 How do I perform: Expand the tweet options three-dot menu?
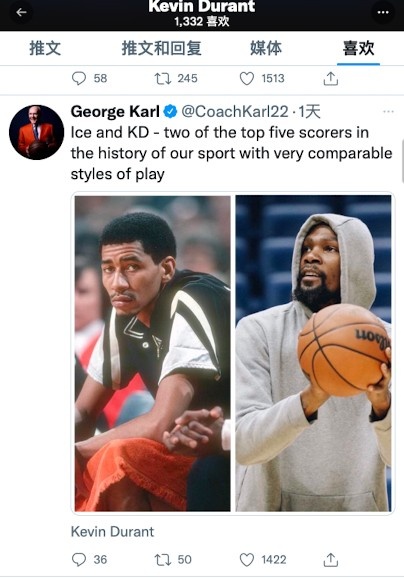[x=389, y=111]
